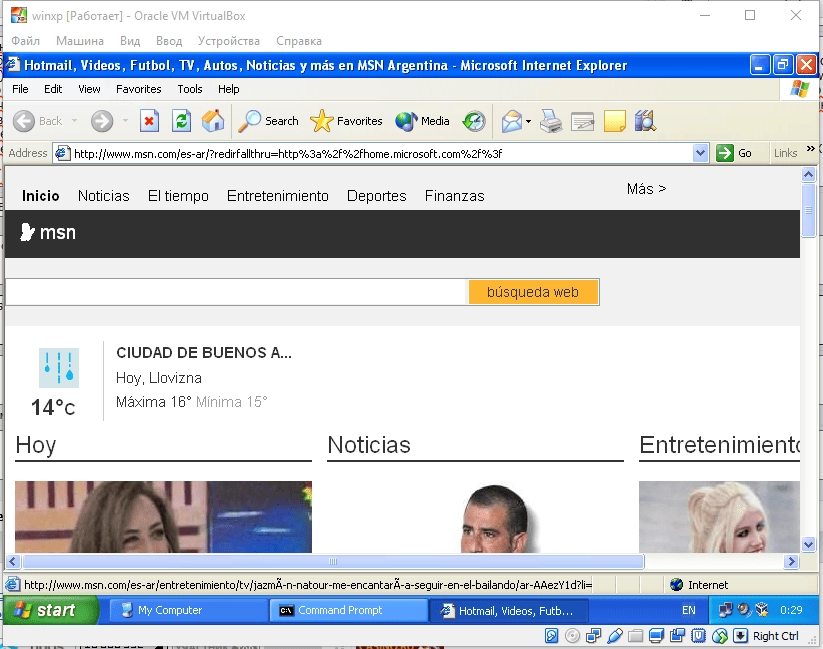
Task: Click the orange búsqueda web button
Action: [533, 292]
